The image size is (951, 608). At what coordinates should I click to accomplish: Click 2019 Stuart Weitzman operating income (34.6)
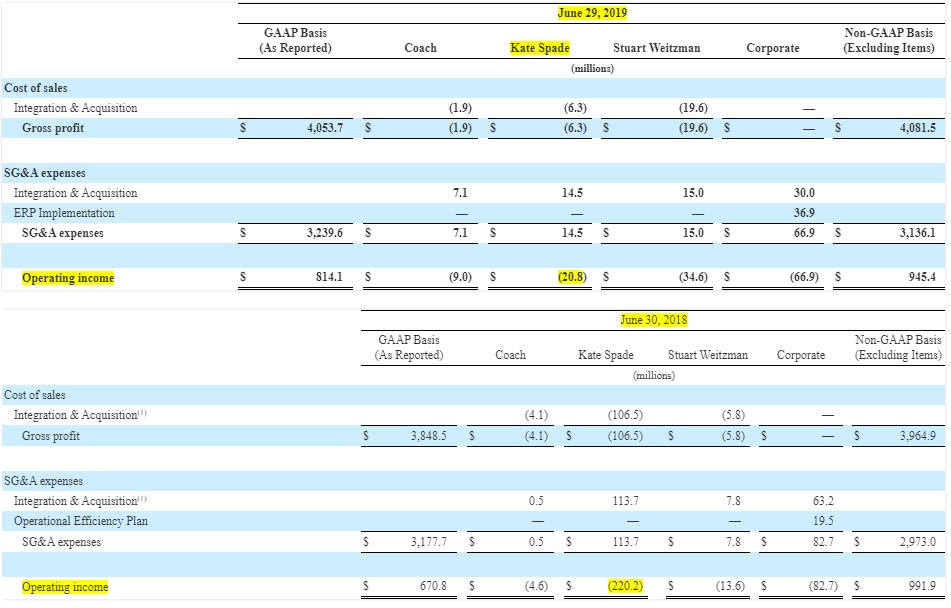693,277
